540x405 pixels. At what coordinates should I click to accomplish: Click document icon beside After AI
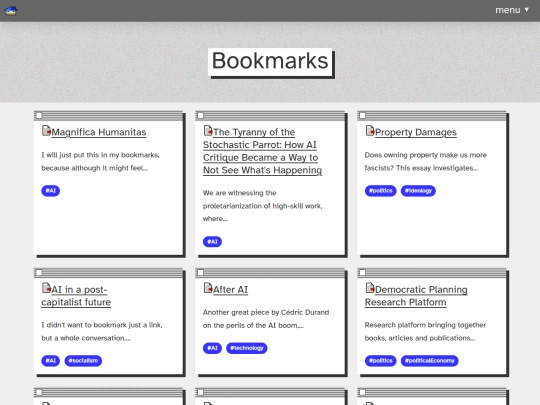pos(208,288)
